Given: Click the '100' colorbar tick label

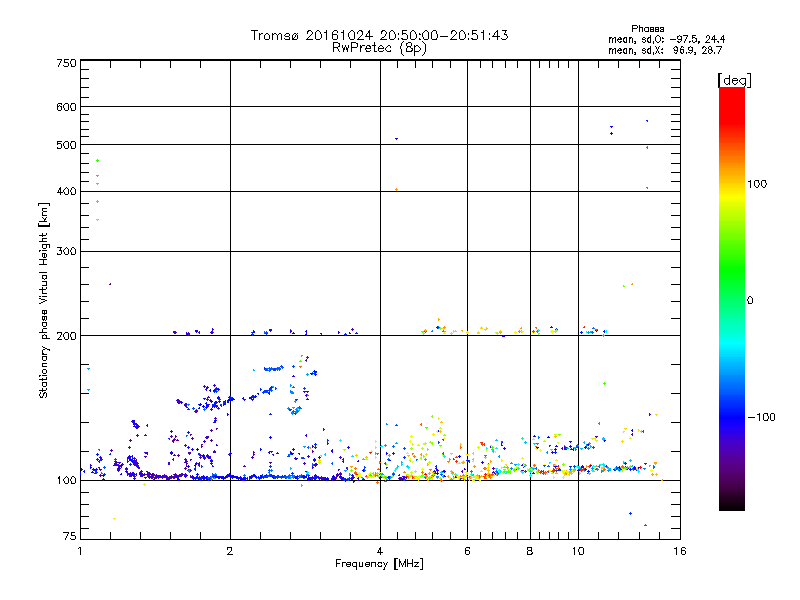Looking at the screenshot, I should pyautogui.click(x=757, y=184).
